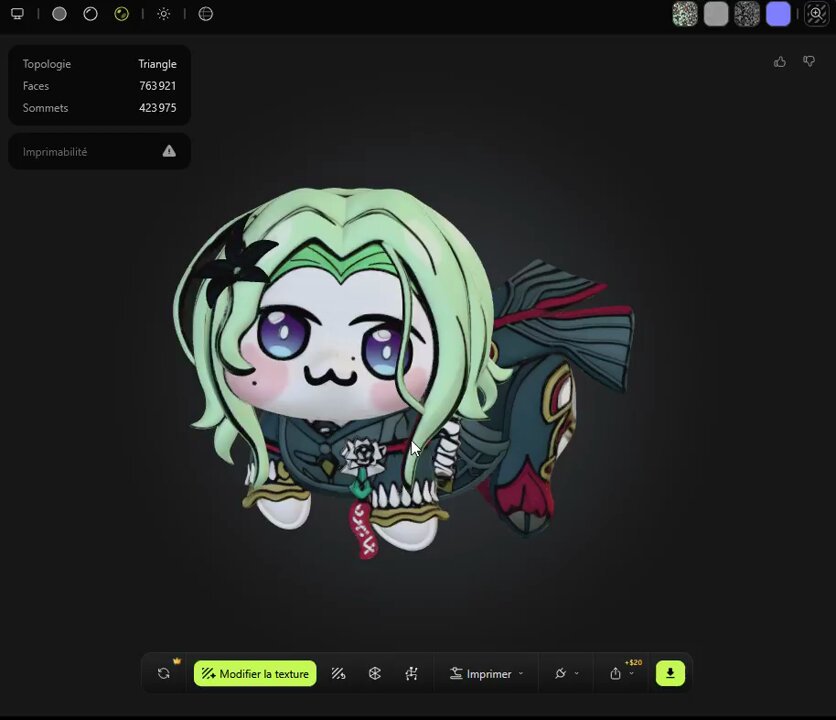Click the striped texture undo icon

[x=339, y=674]
